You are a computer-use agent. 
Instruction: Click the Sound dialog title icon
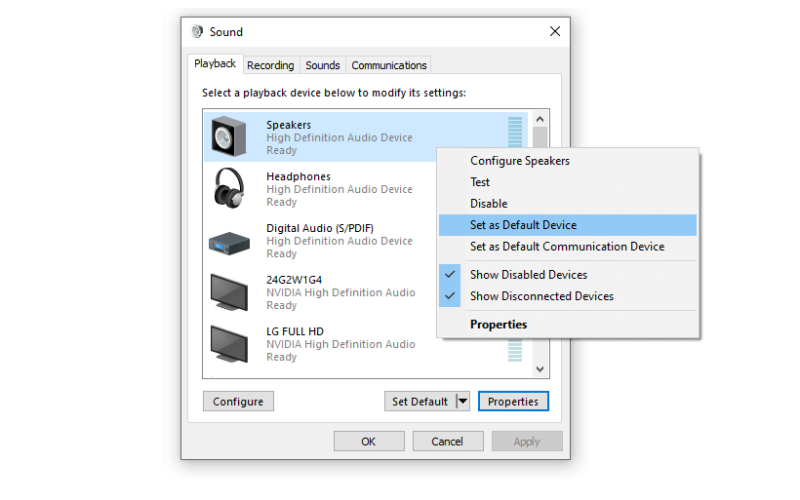coord(197,32)
